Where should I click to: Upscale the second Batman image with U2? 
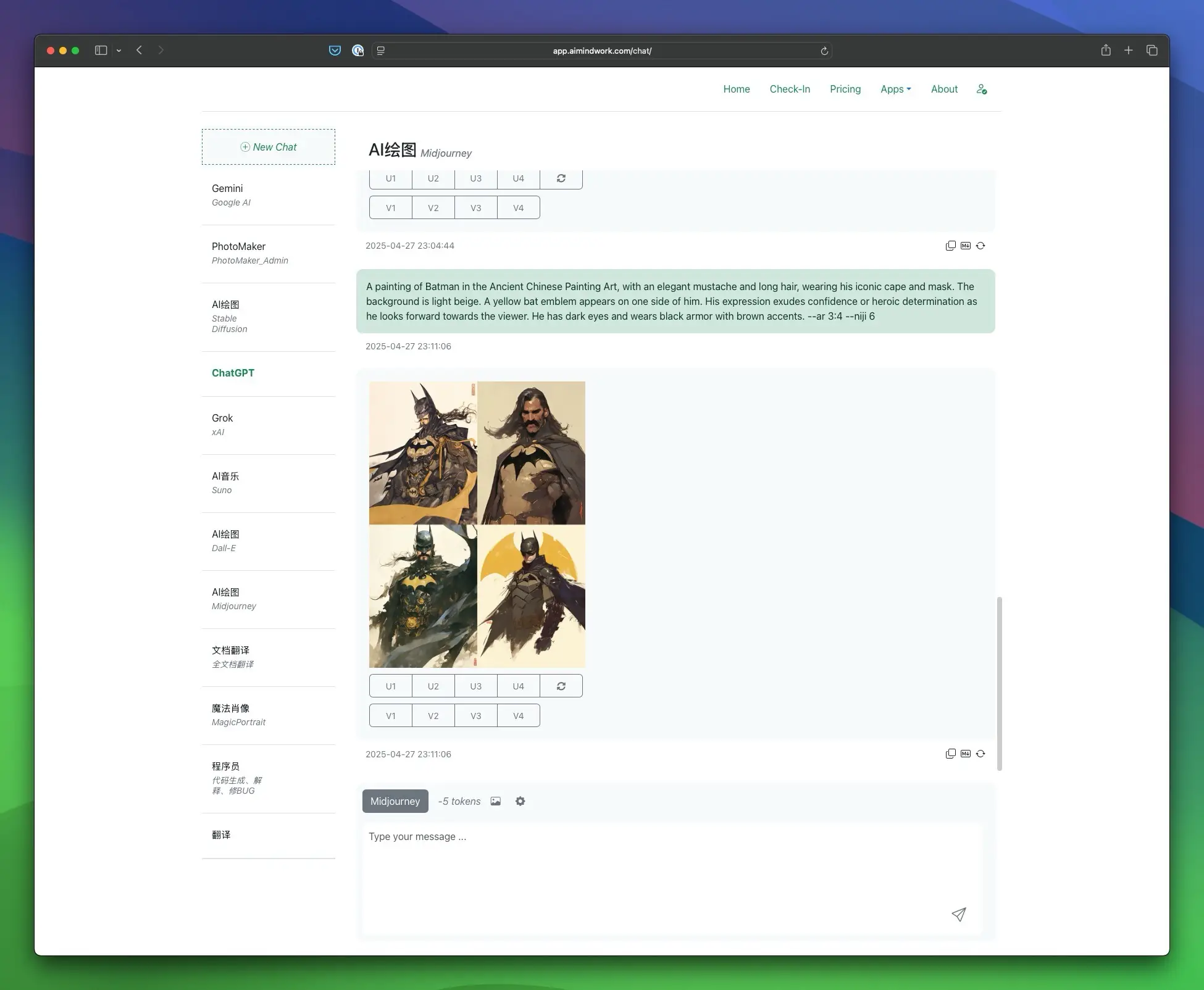point(433,686)
